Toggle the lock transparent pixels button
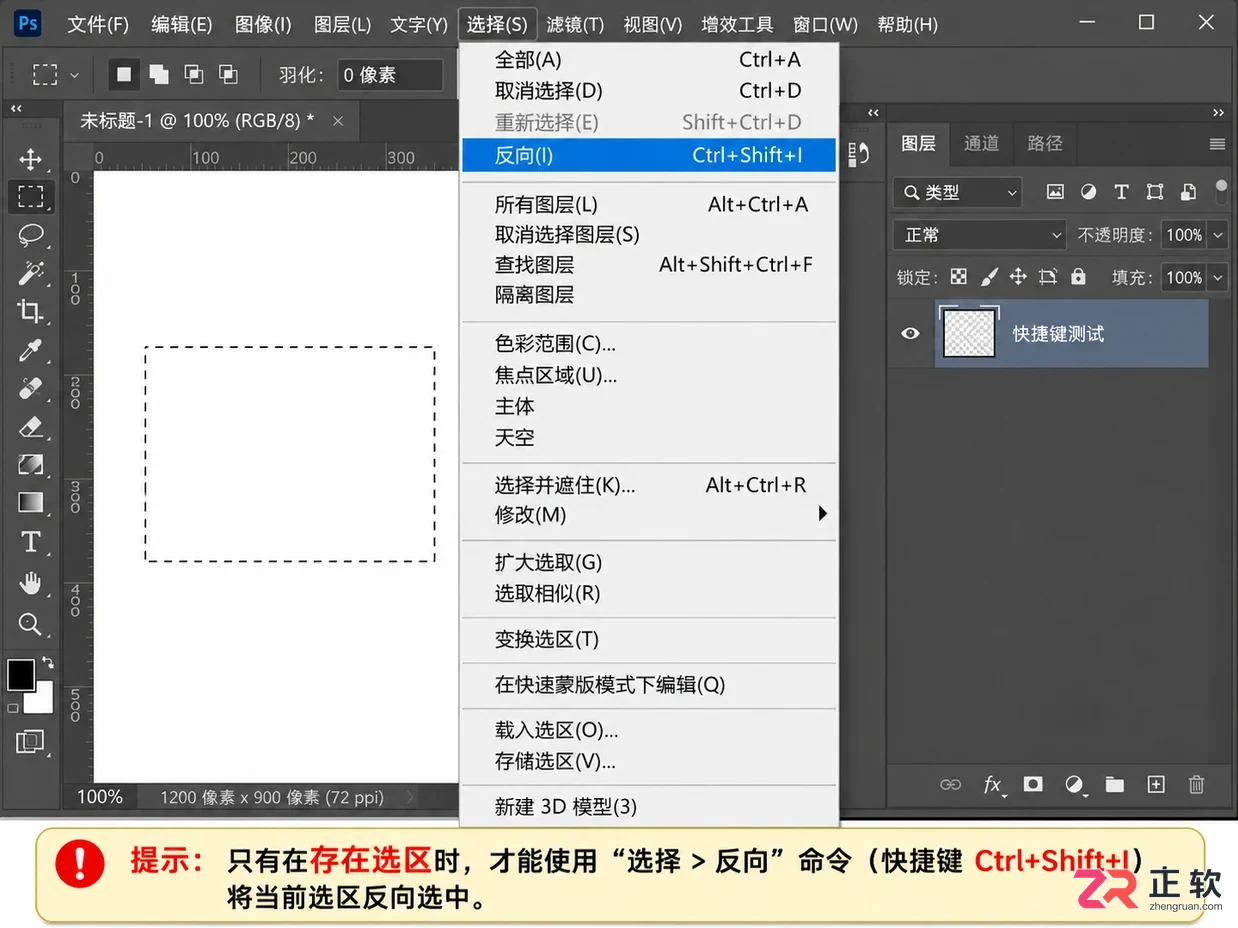Screen dimensions: 1238x928 (959, 277)
